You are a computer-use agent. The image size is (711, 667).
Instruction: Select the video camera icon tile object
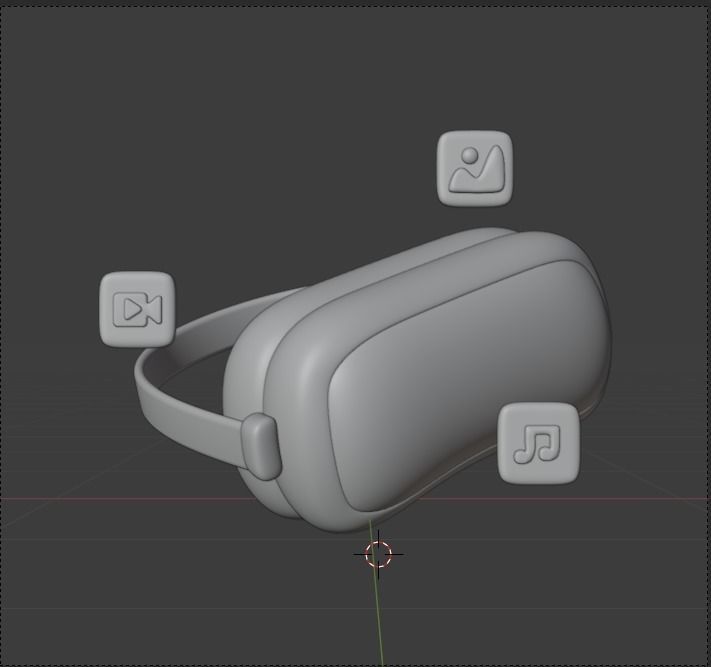point(137,309)
